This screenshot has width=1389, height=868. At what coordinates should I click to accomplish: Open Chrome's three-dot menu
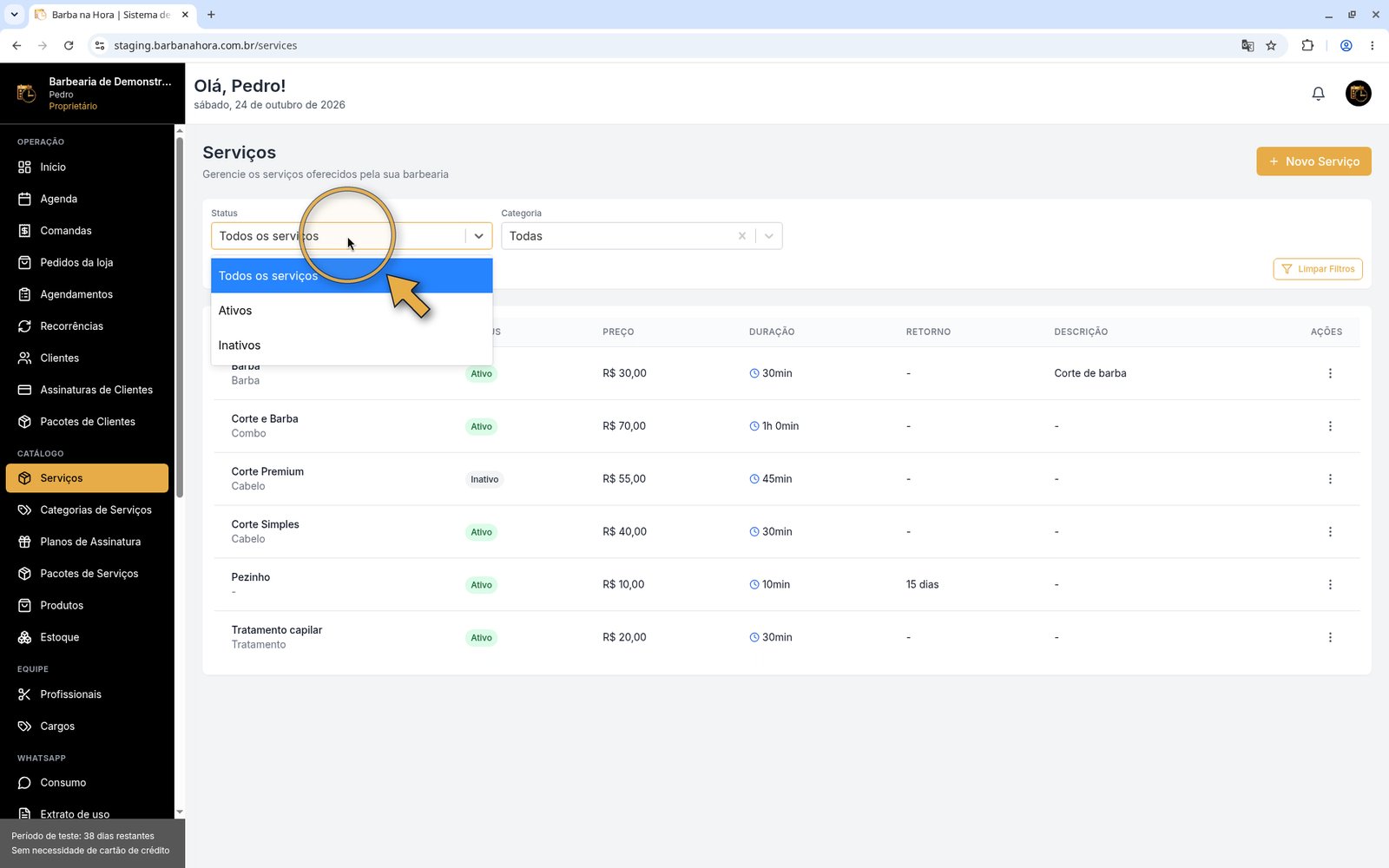click(1372, 45)
